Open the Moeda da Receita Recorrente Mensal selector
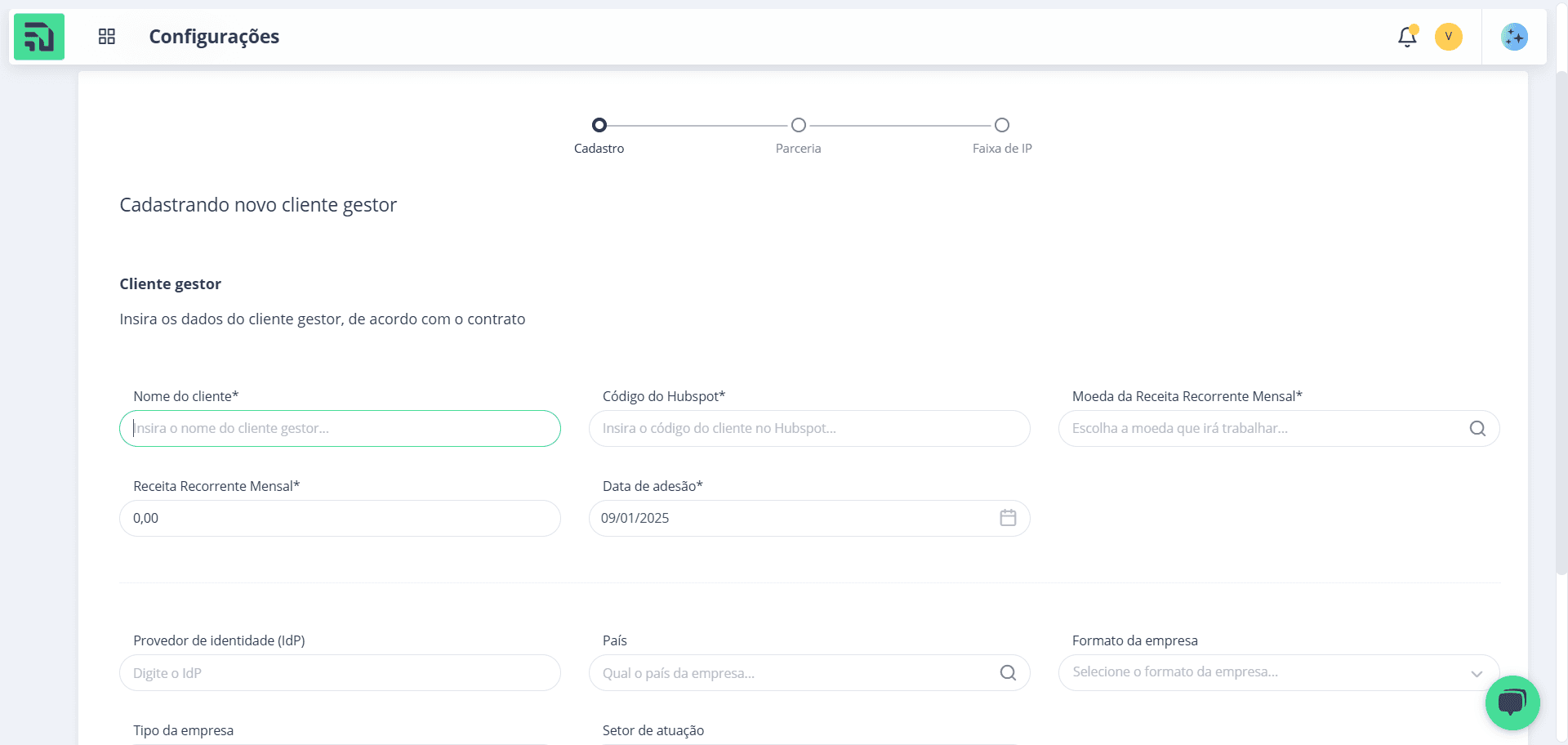The height and width of the screenshot is (745, 1568). [x=1279, y=428]
